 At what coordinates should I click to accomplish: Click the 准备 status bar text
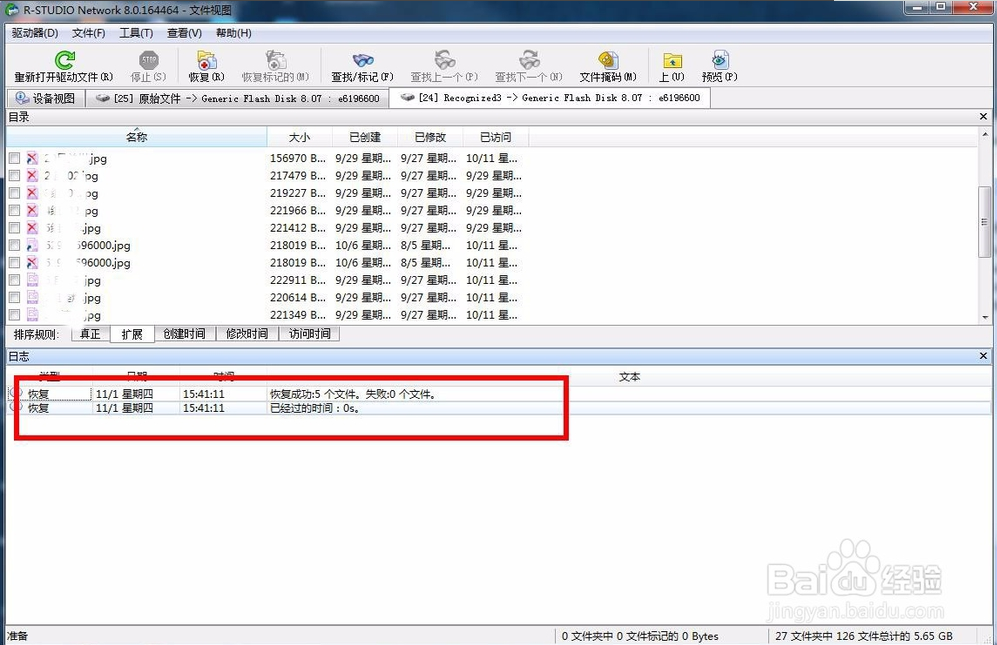[18, 635]
